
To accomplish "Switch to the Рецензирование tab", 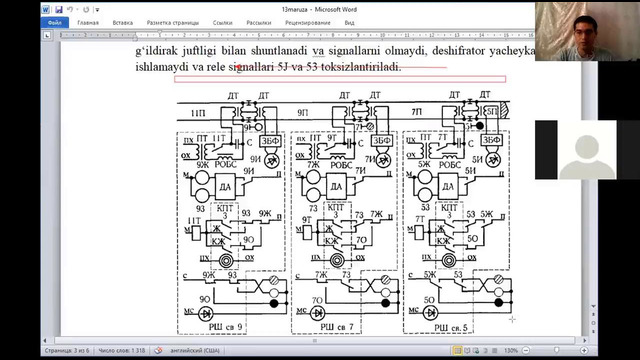I will tap(308, 23).
